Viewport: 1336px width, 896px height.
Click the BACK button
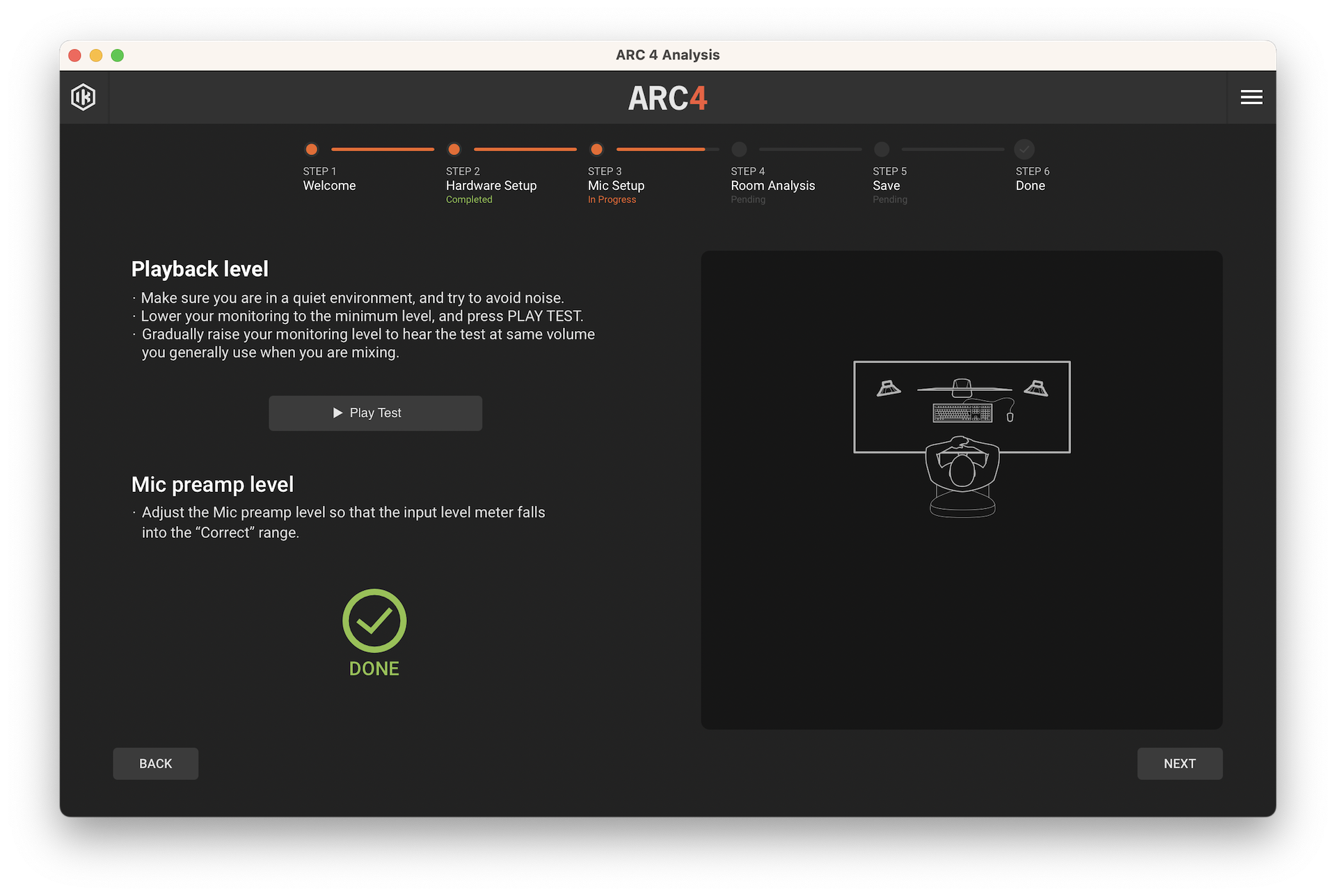(x=155, y=763)
